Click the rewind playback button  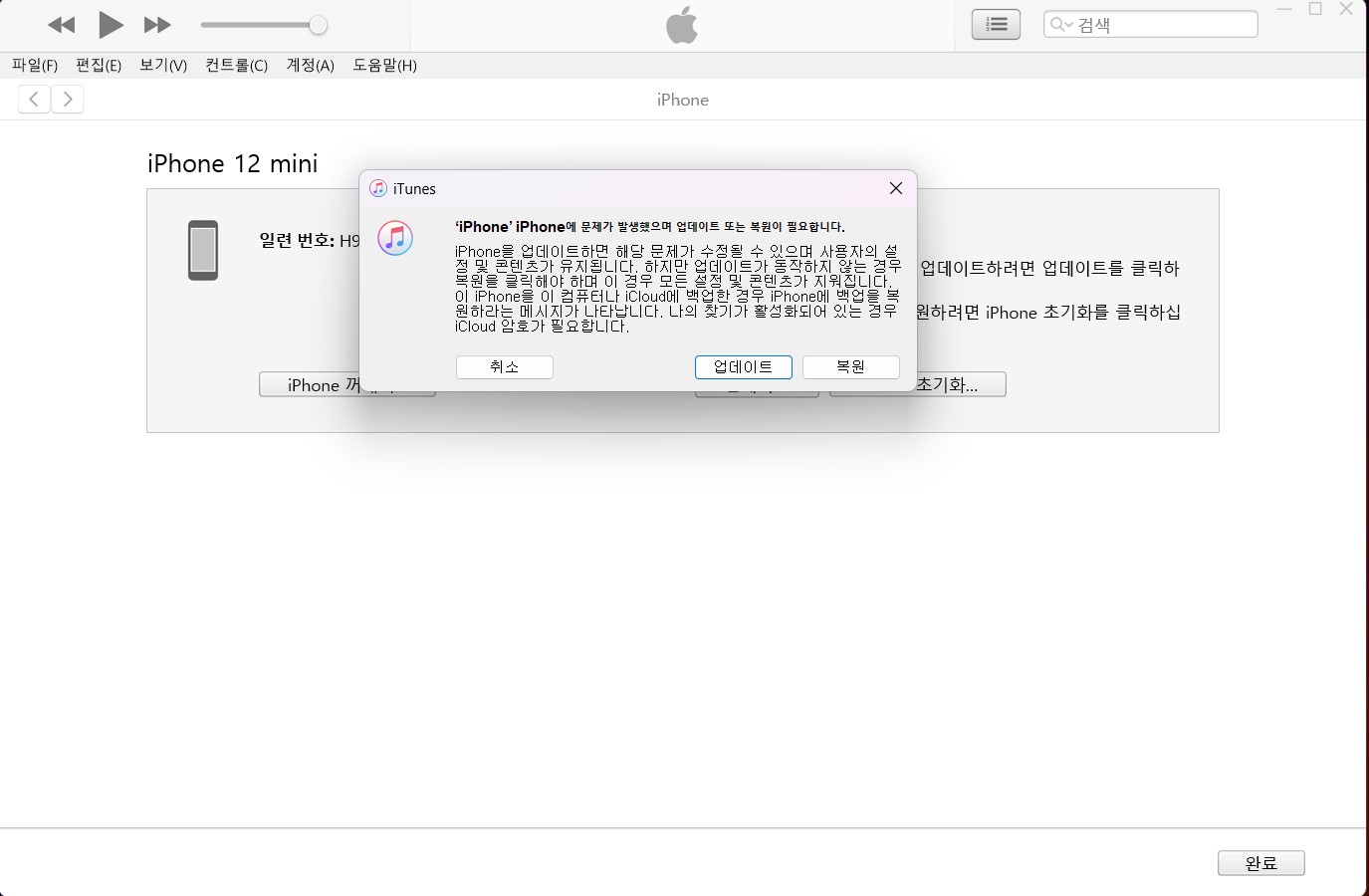tap(62, 25)
